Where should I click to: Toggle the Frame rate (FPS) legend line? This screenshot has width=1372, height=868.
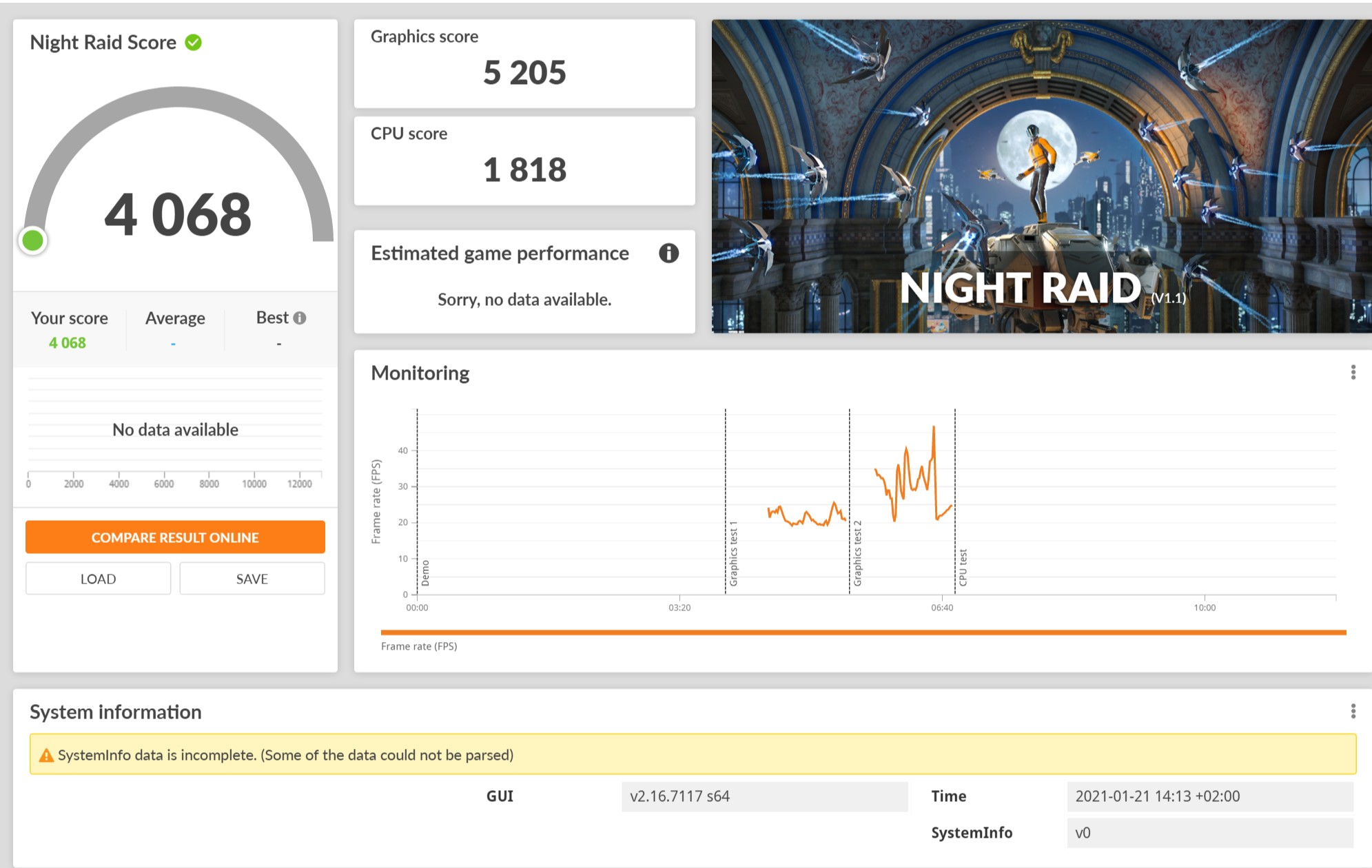tap(419, 646)
